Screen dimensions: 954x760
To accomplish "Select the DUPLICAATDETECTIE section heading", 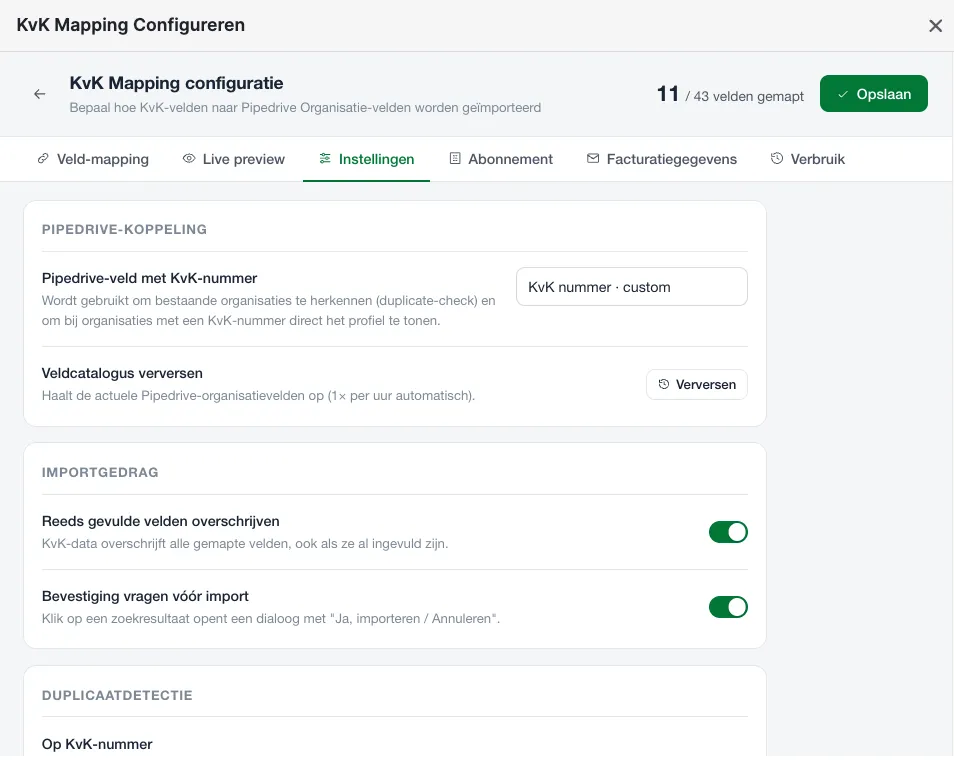I will coord(117,695).
